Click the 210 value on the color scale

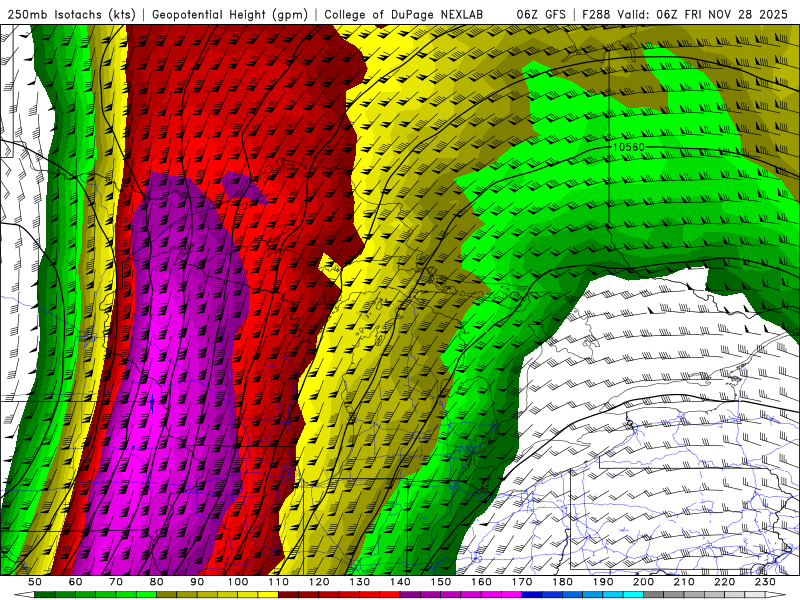684,582
